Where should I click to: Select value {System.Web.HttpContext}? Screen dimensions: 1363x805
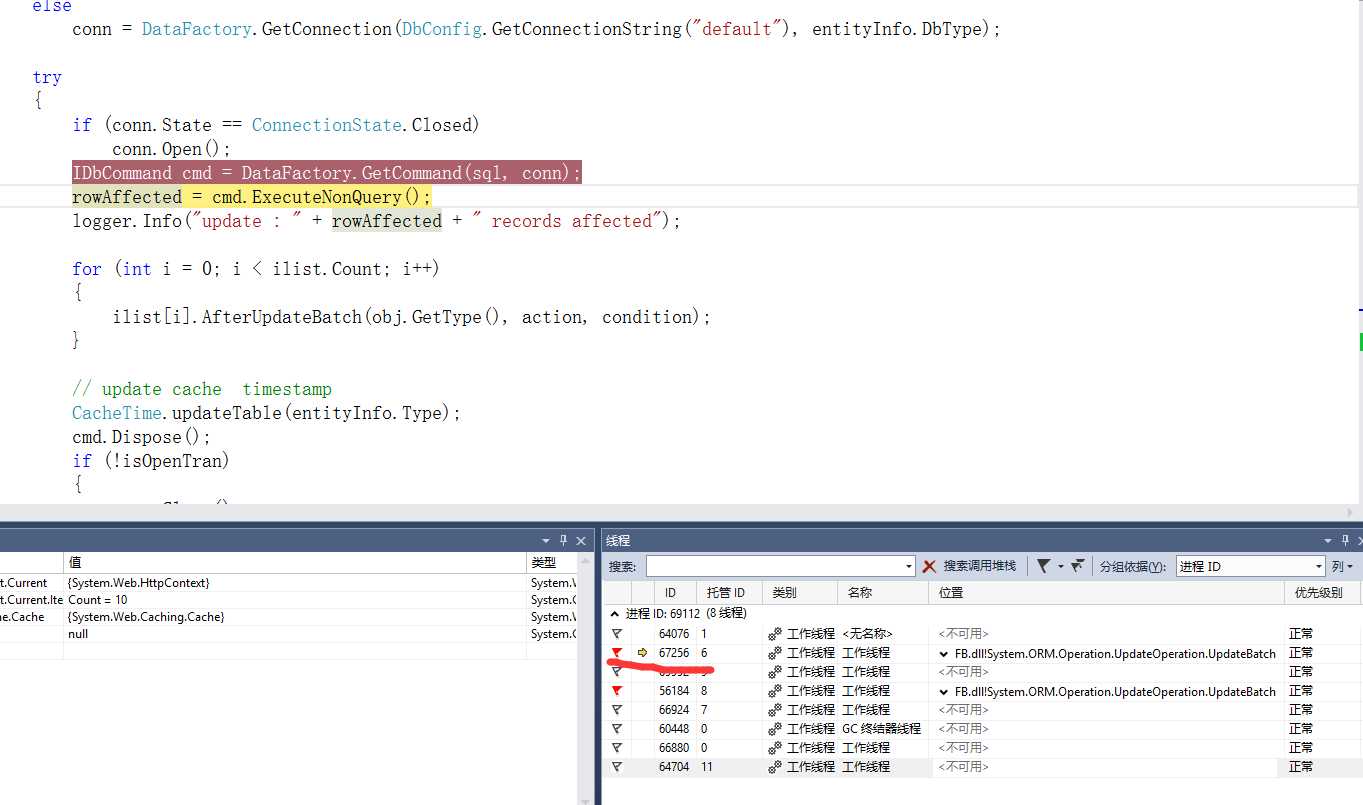coord(139,583)
